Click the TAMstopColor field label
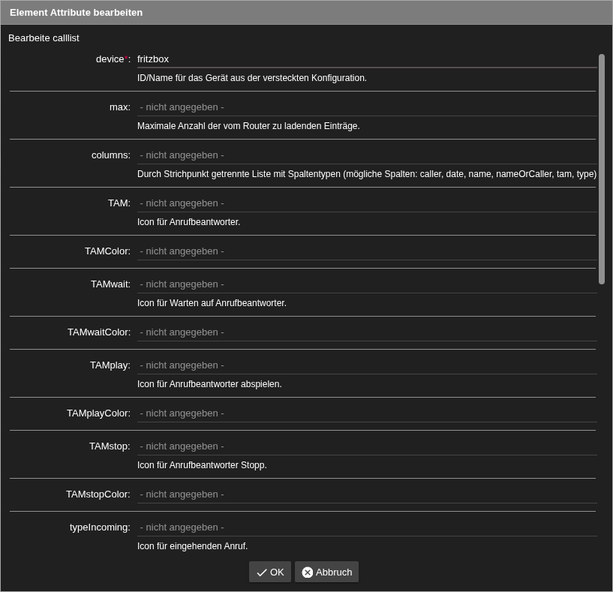 [x=98, y=495]
